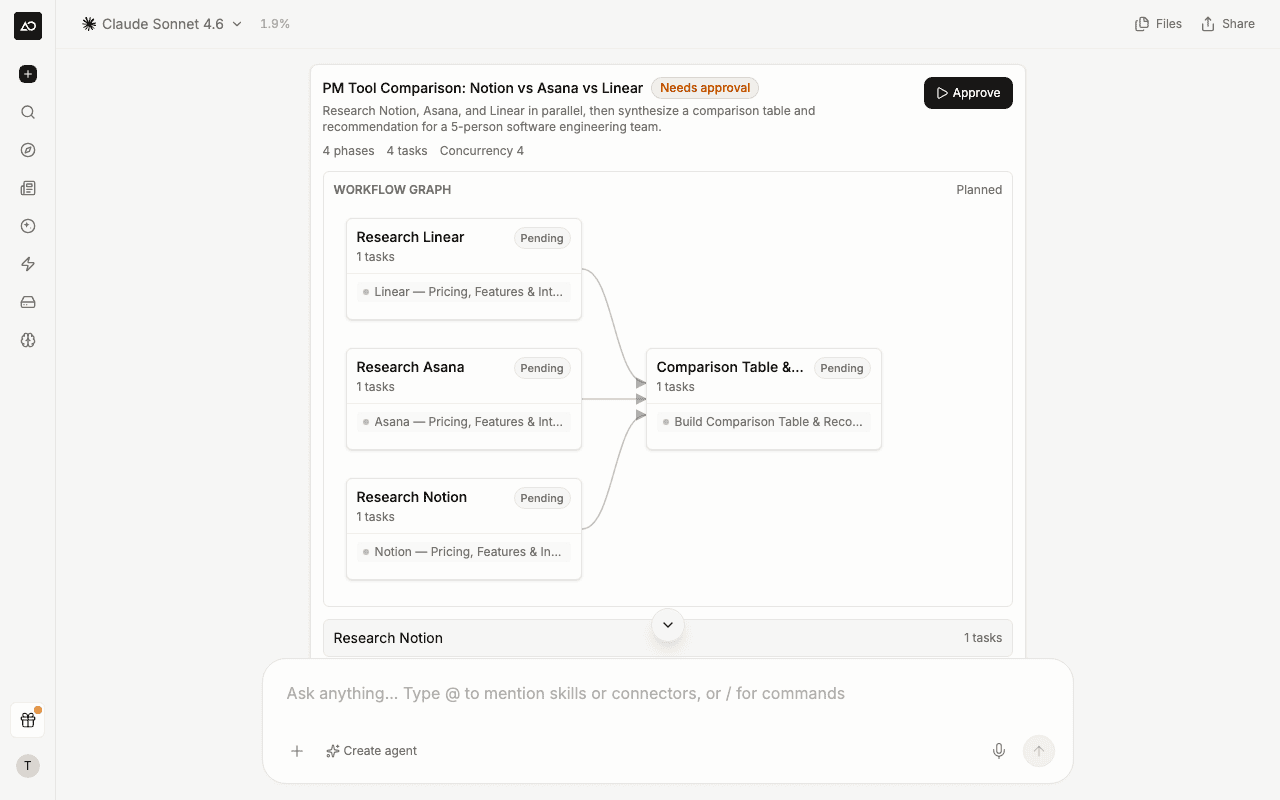Open the newspaper library icon in sidebar
Image resolution: width=1280 pixels, height=800 pixels.
28,188
